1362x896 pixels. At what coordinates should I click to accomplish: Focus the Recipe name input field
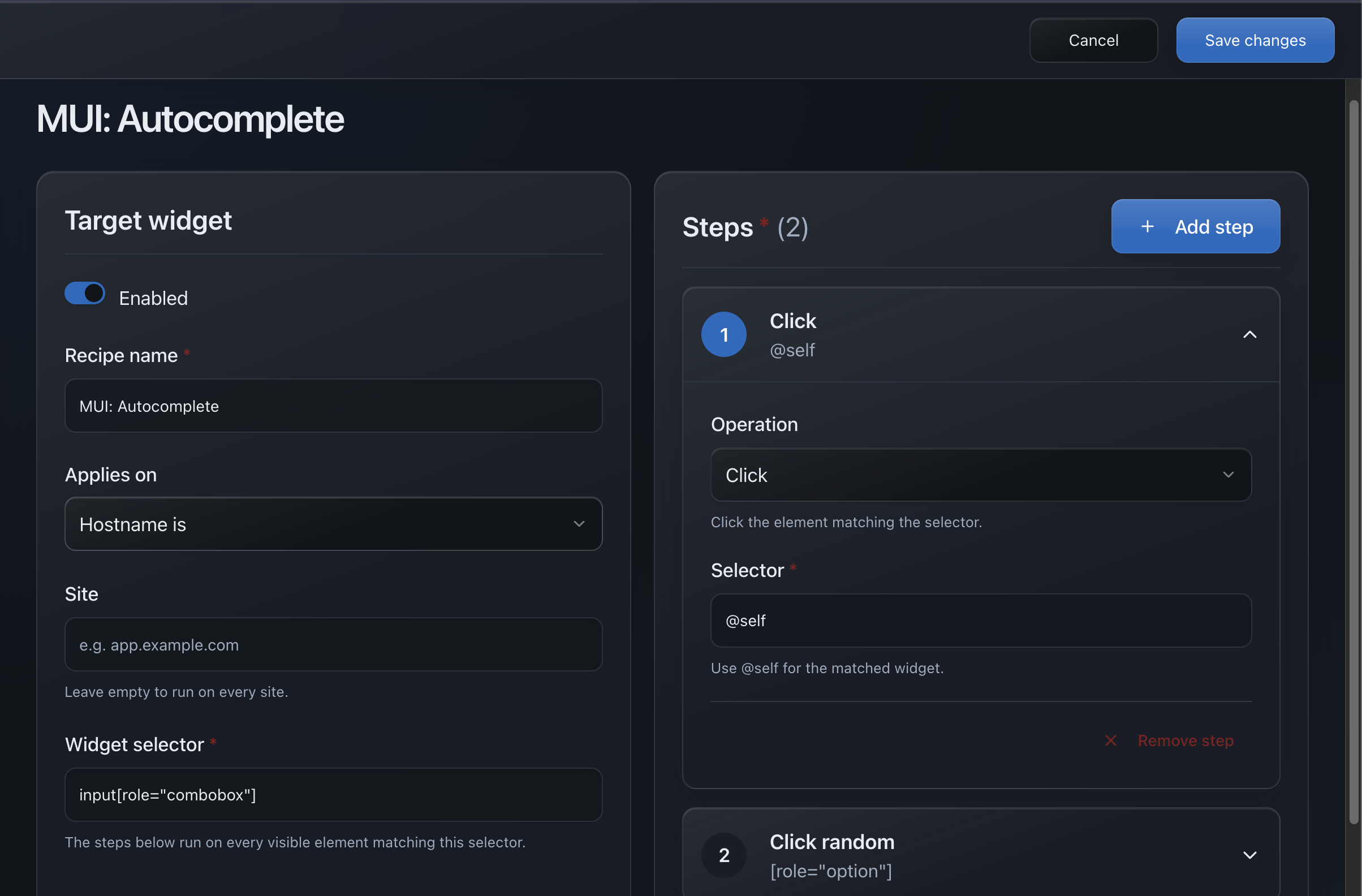(x=333, y=406)
